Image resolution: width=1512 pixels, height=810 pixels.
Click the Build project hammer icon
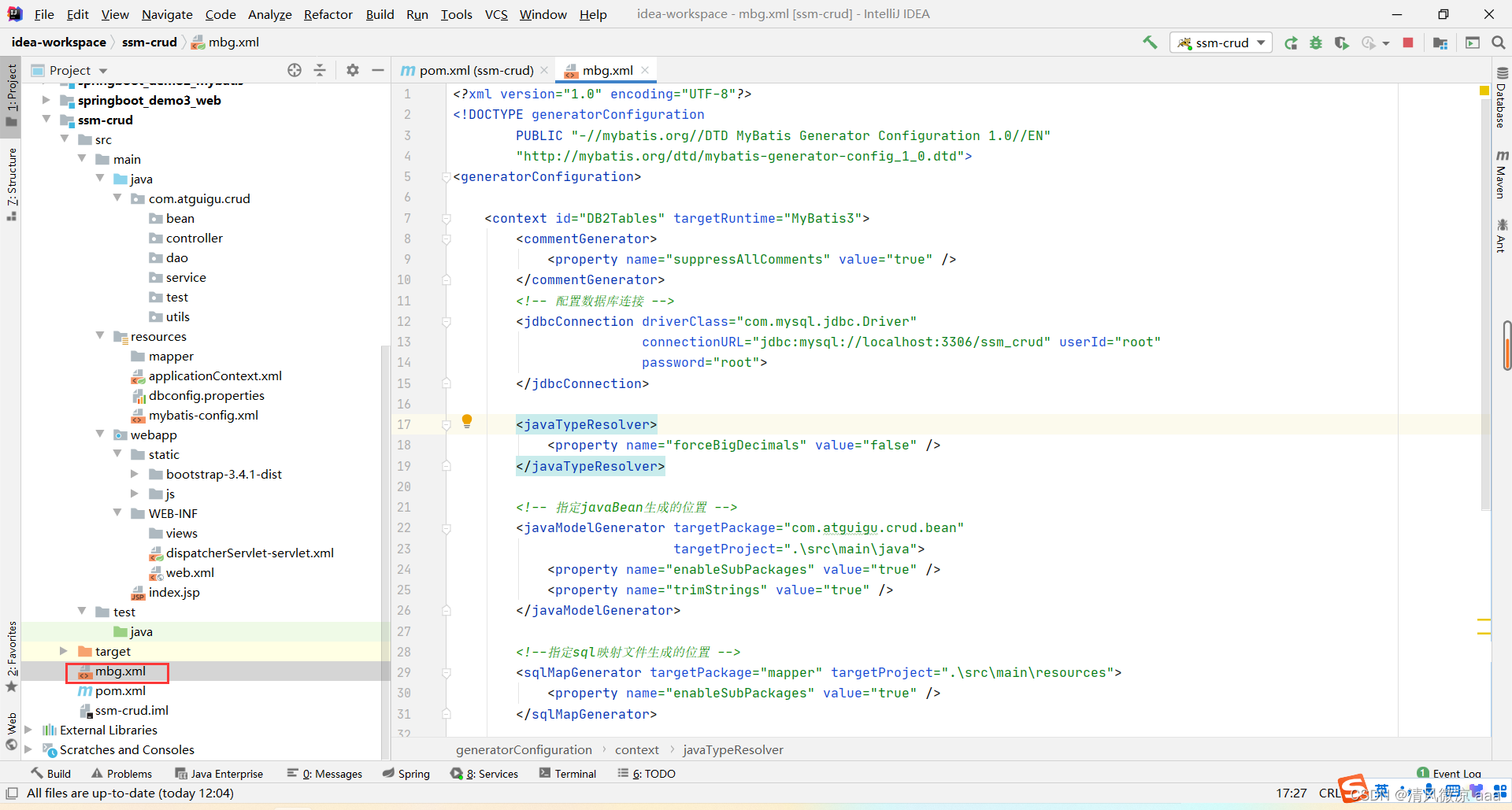(1150, 43)
